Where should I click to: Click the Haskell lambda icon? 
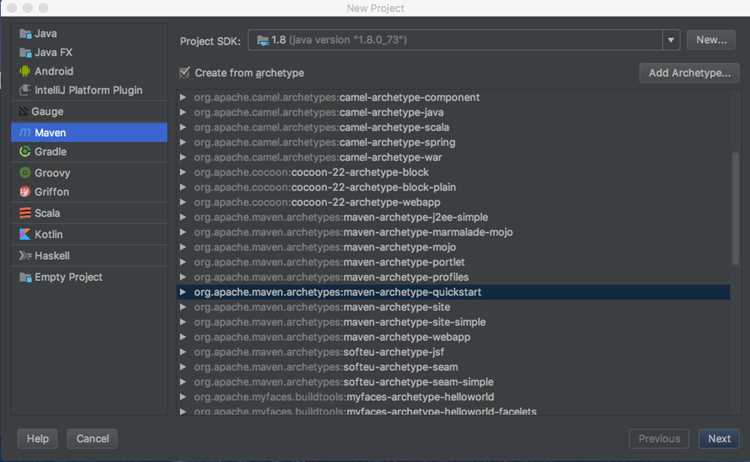pos(25,256)
